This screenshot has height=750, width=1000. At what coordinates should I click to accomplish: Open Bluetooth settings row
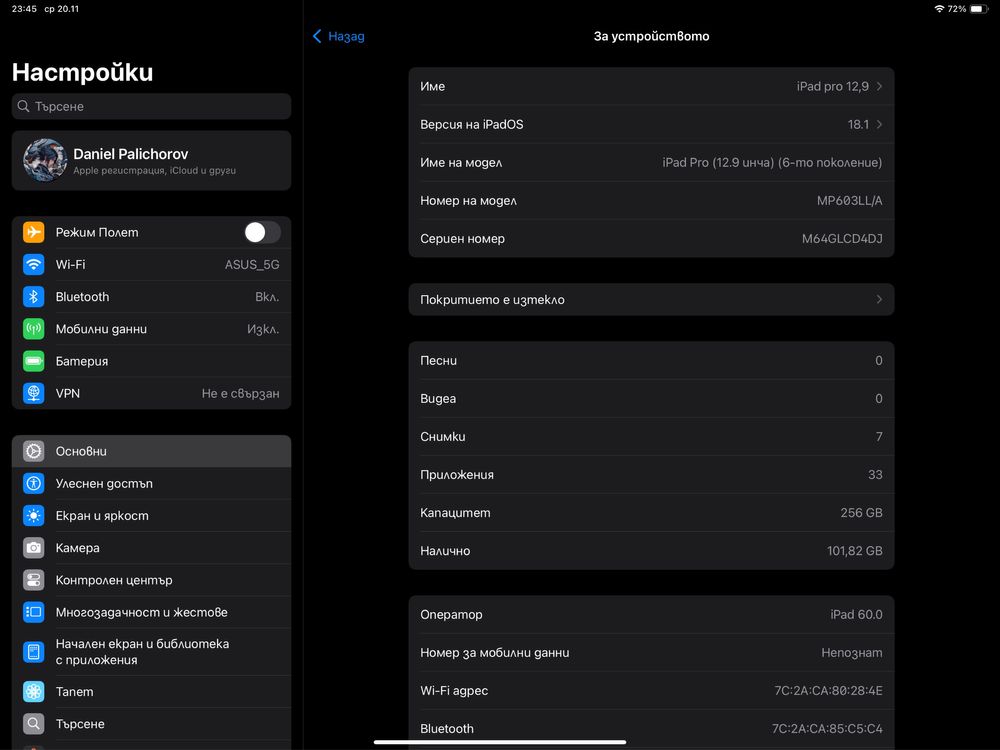[x=151, y=297]
